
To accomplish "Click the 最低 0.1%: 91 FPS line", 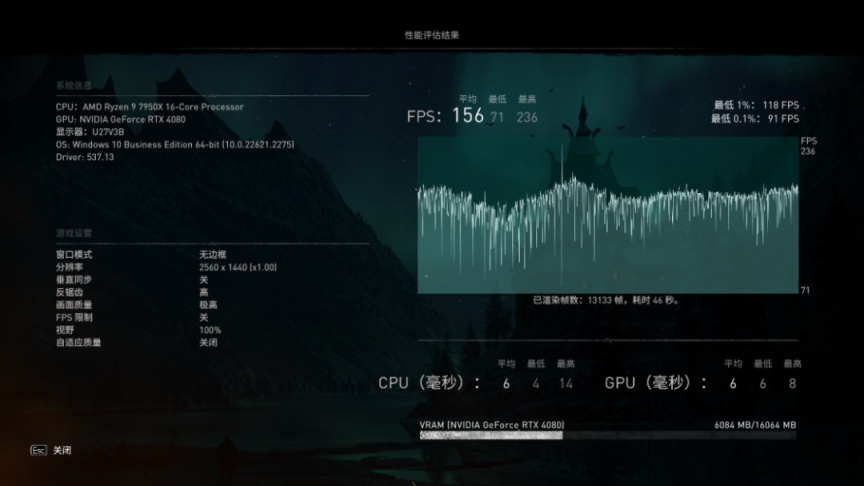I will click(x=755, y=118).
